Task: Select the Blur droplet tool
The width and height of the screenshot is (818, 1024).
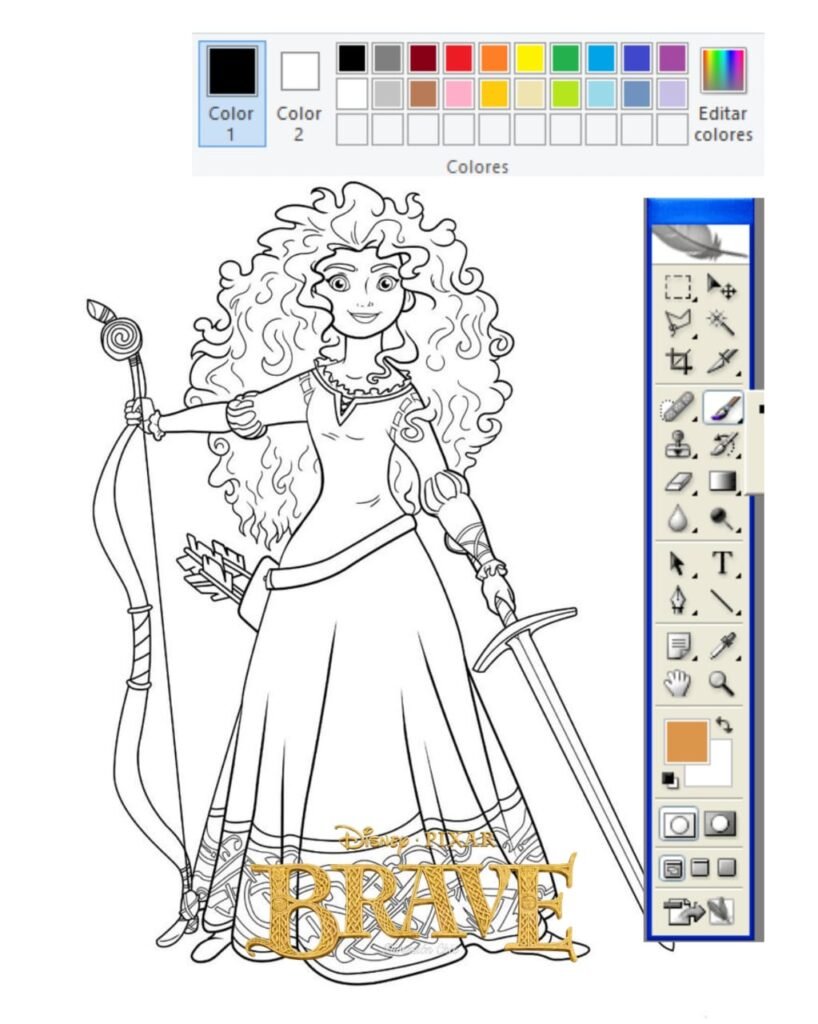Action: [x=678, y=519]
